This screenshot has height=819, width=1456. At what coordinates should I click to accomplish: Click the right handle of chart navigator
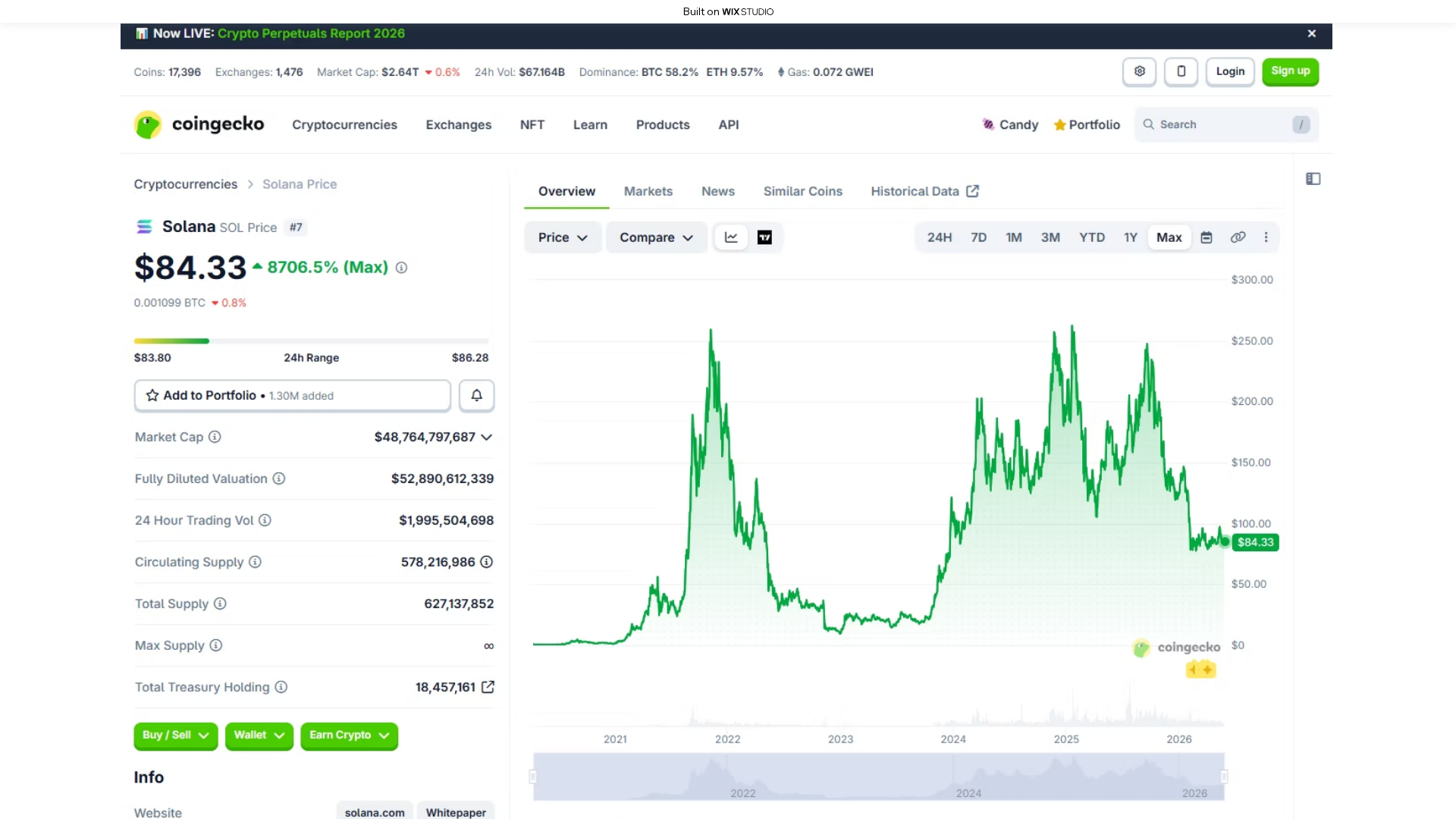[x=1224, y=777]
